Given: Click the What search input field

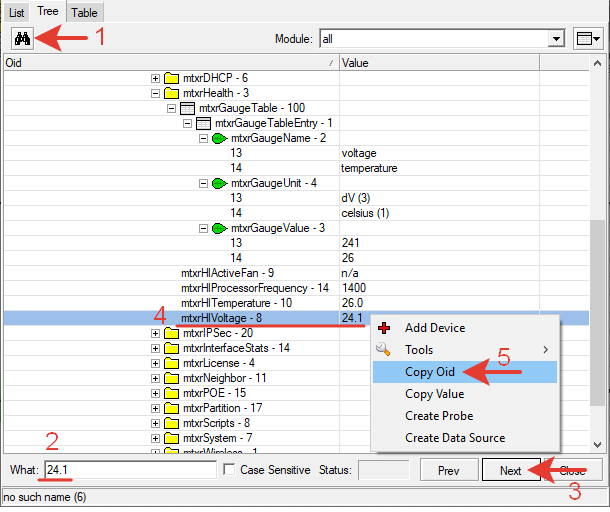Looking at the screenshot, I should (x=128, y=469).
